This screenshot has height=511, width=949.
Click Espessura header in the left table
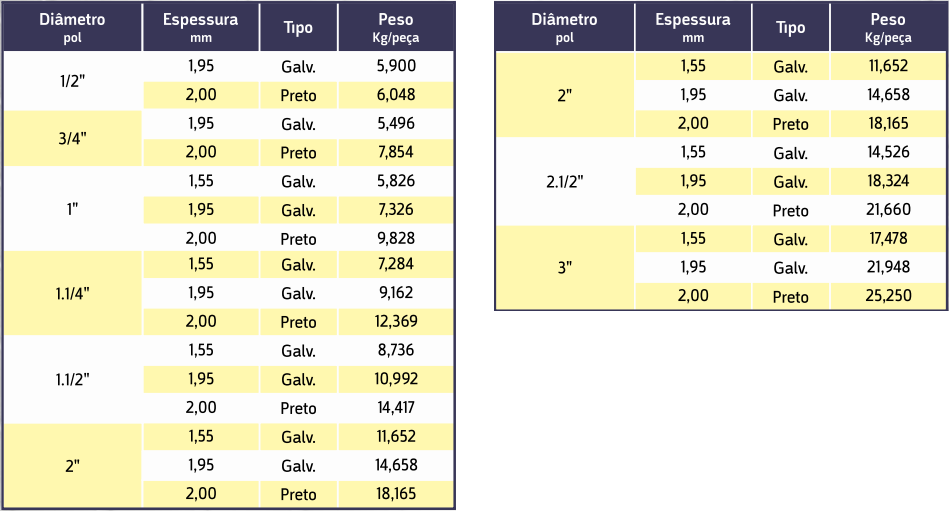coord(200,27)
